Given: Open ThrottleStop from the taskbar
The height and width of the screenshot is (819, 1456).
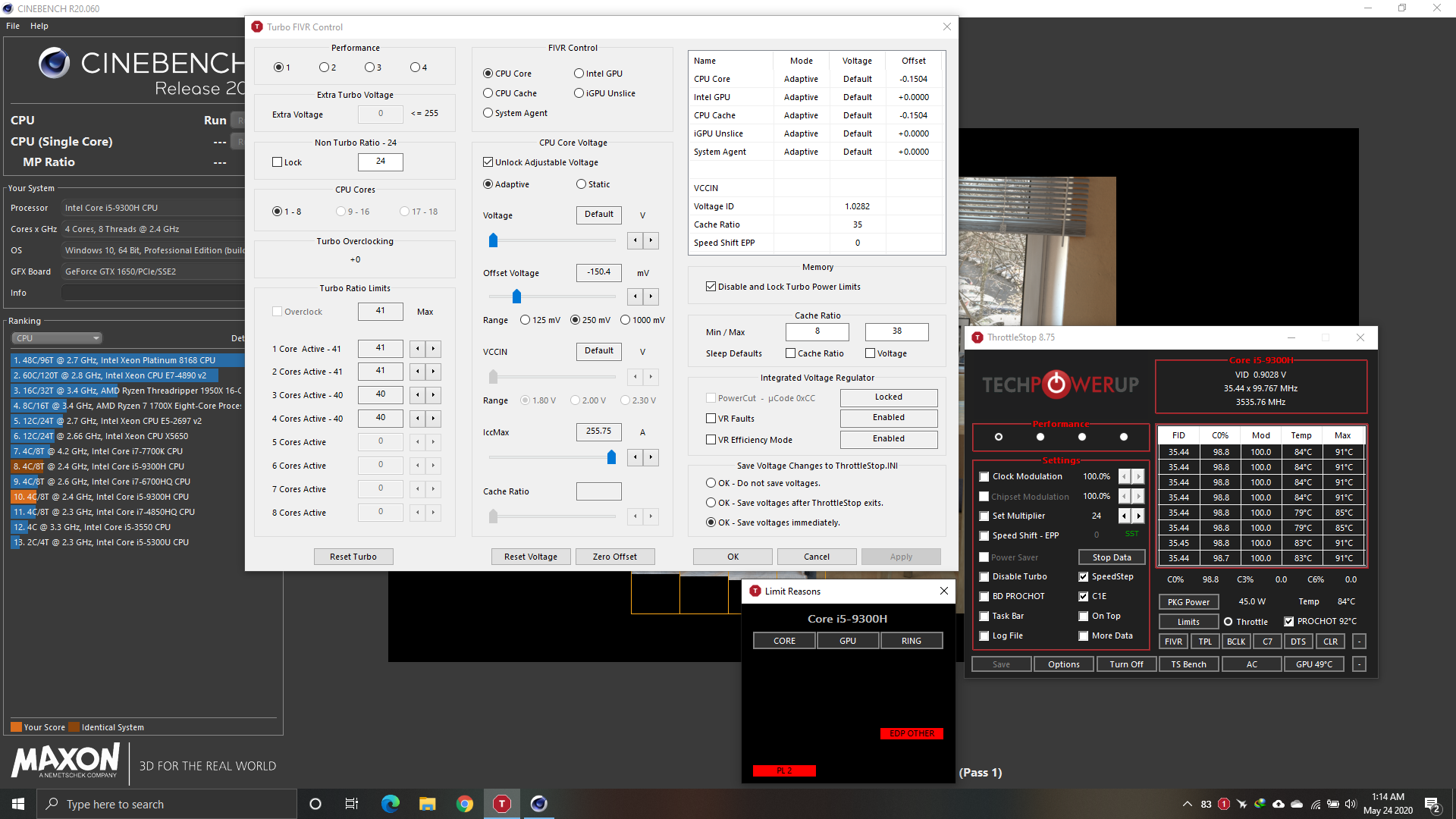Looking at the screenshot, I should 501,804.
